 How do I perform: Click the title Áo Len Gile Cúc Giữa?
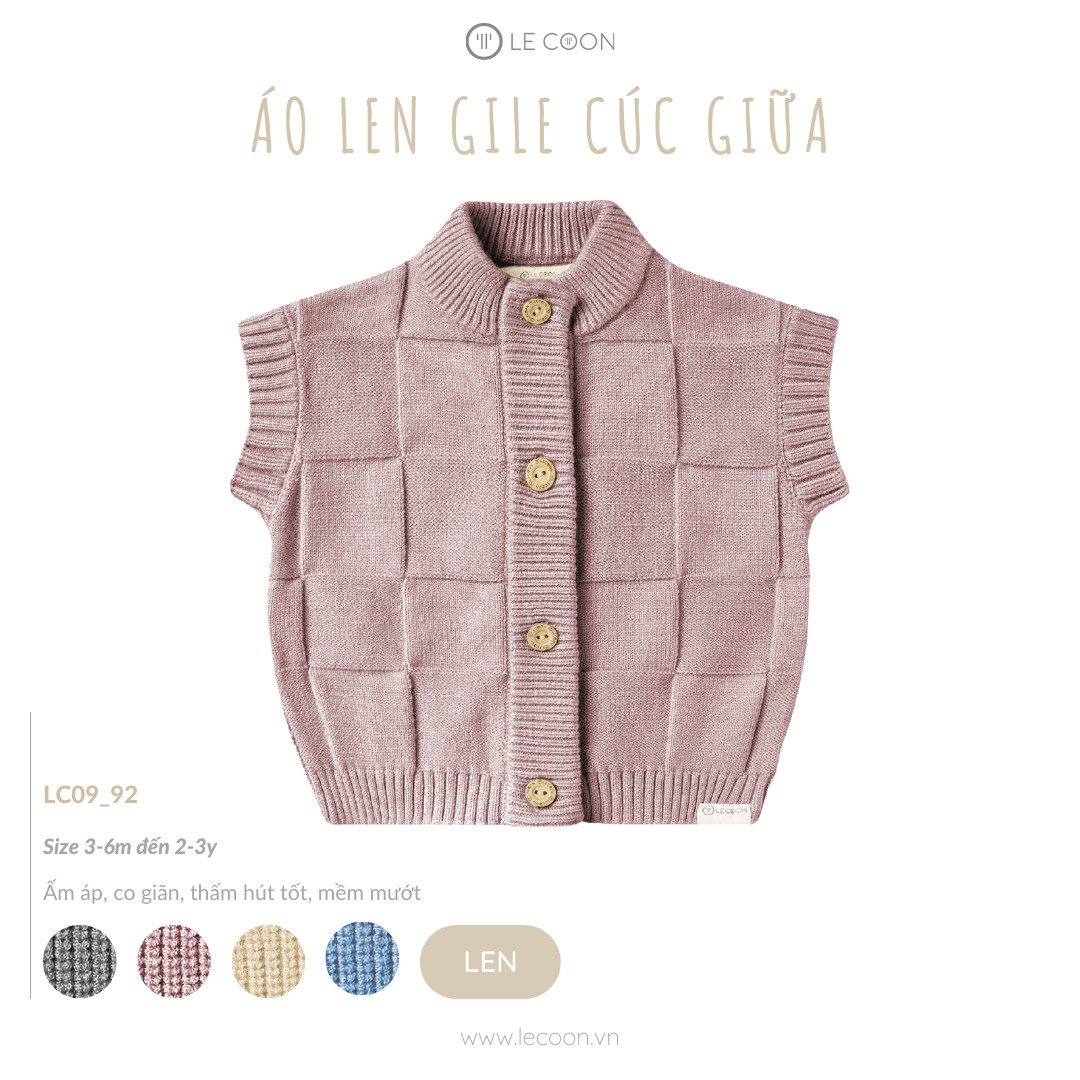point(539,125)
